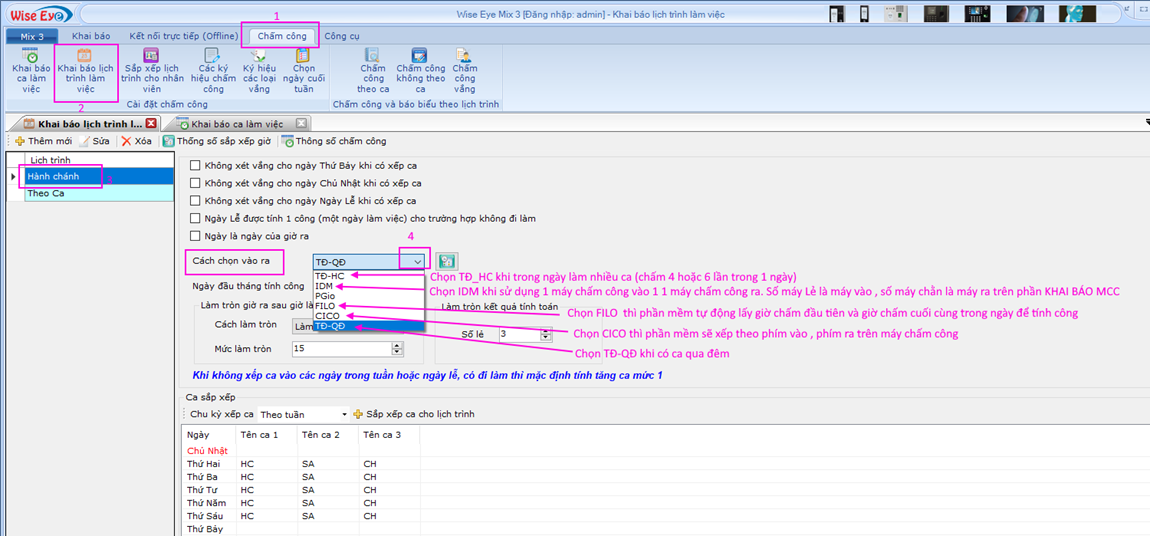Click Sắp xếp ca cho lịch trình button
Viewport: 1150px width, 536px height.
point(413,414)
